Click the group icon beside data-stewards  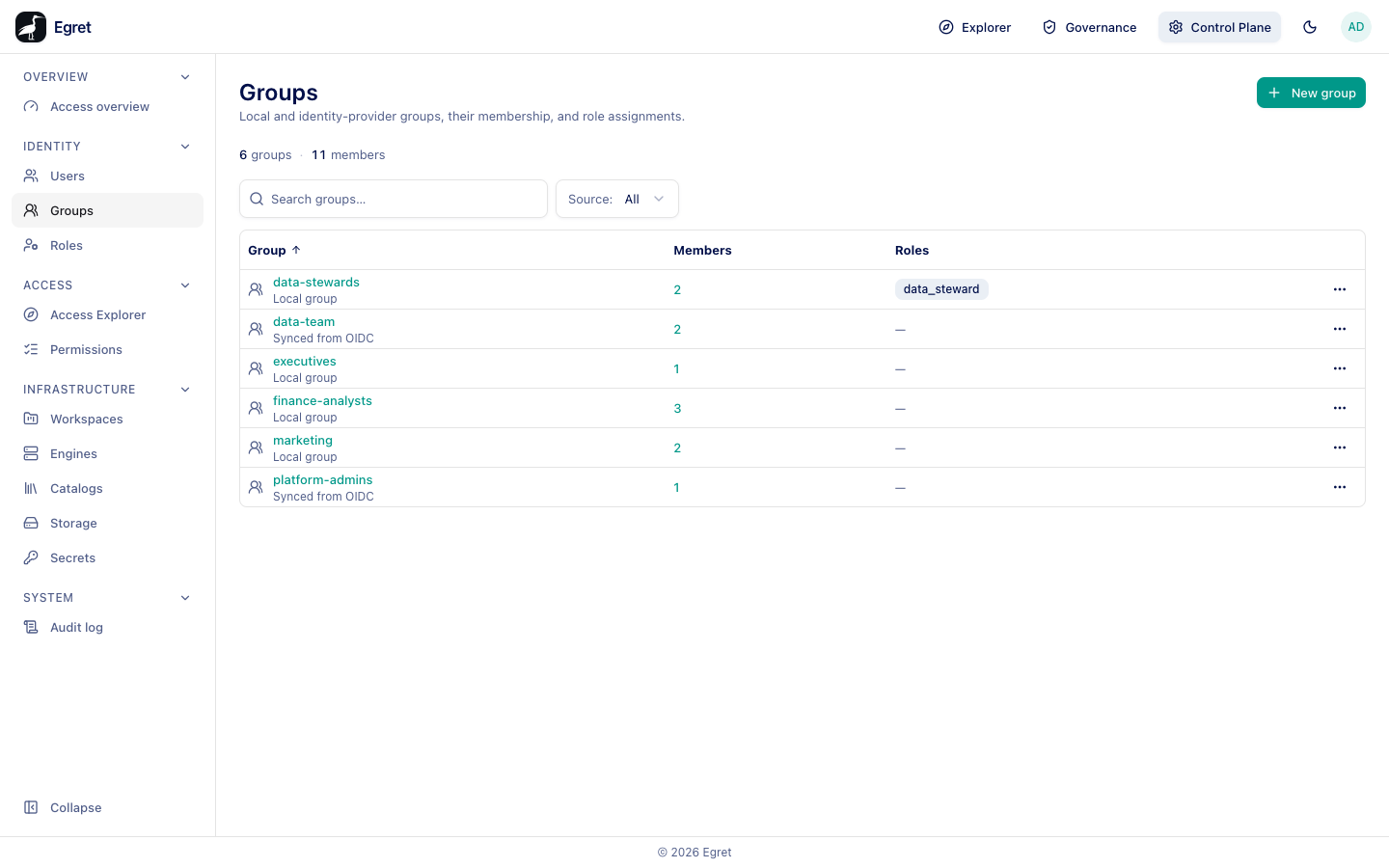(x=256, y=289)
